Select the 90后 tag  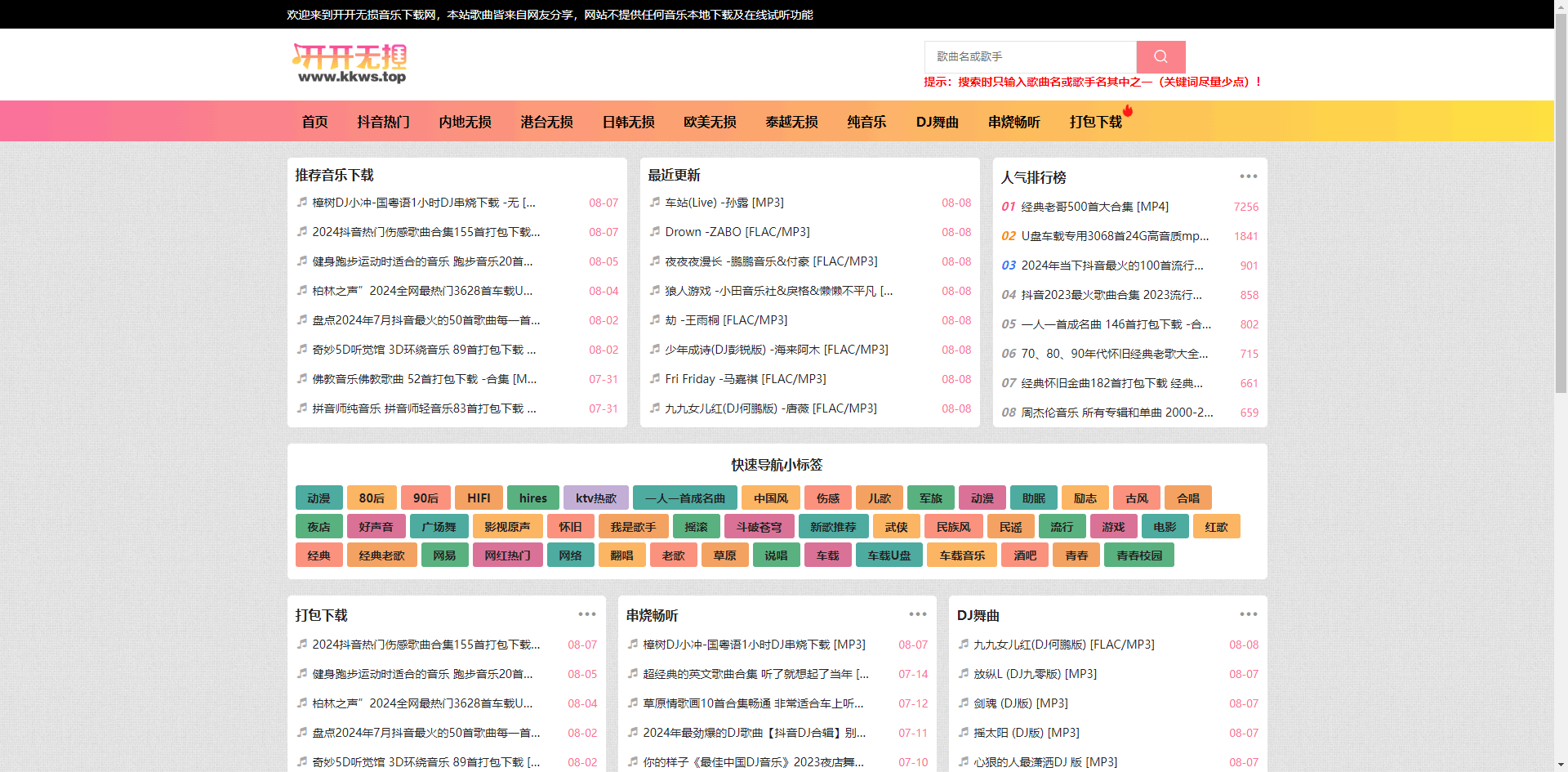425,498
